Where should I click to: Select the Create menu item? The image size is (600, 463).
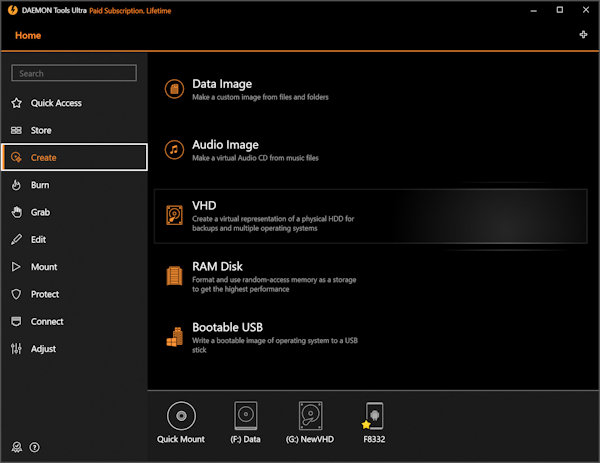(x=74, y=157)
